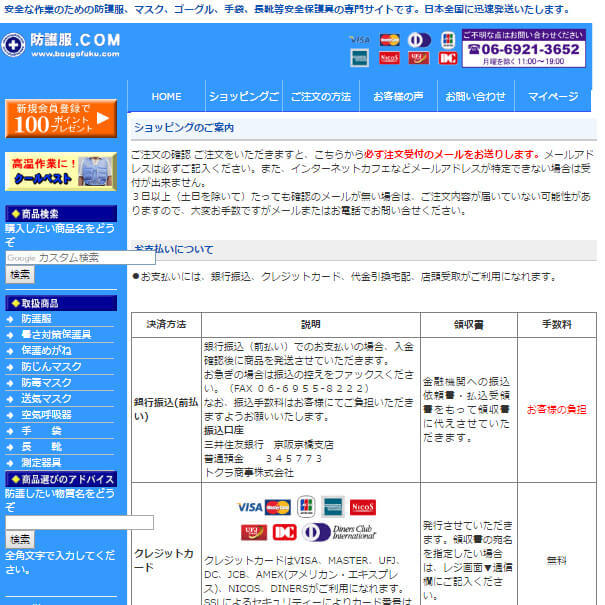Screen dimensions: 605x605
Task: Open the お問い合わせ navigation tab
Action: 476,96
